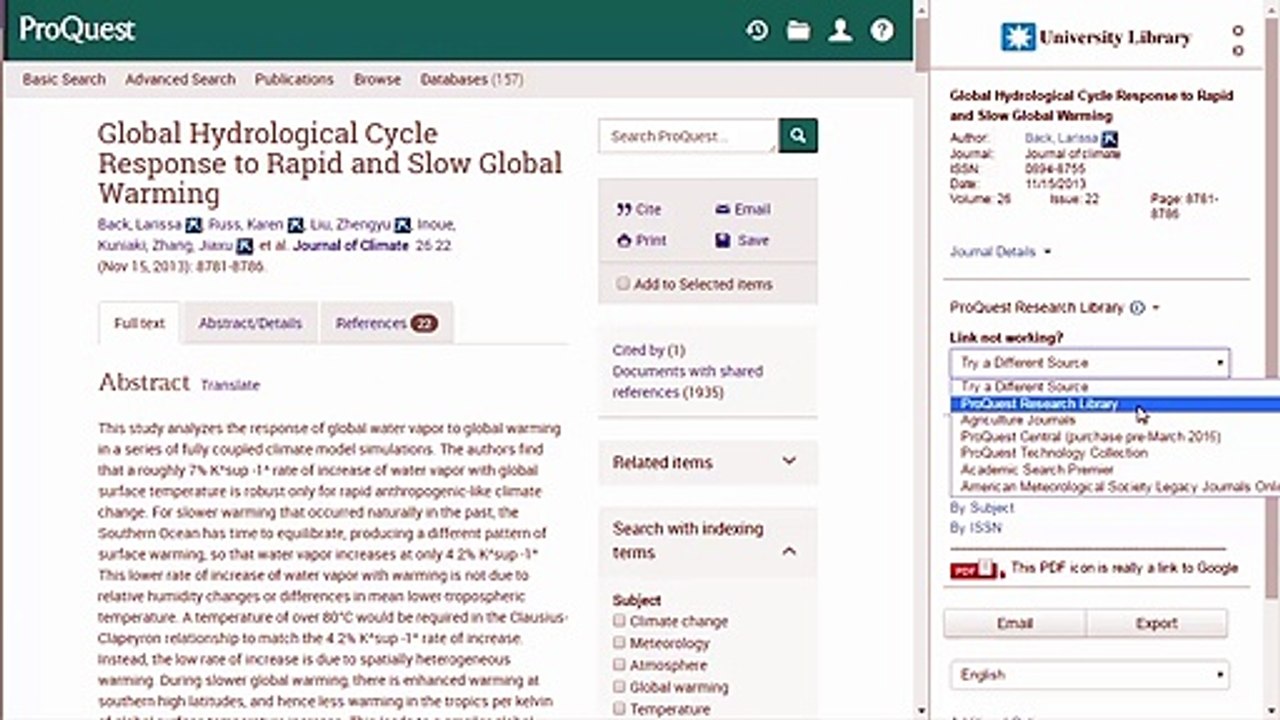
Task: Open the Publications menu
Action: click(x=294, y=79)
